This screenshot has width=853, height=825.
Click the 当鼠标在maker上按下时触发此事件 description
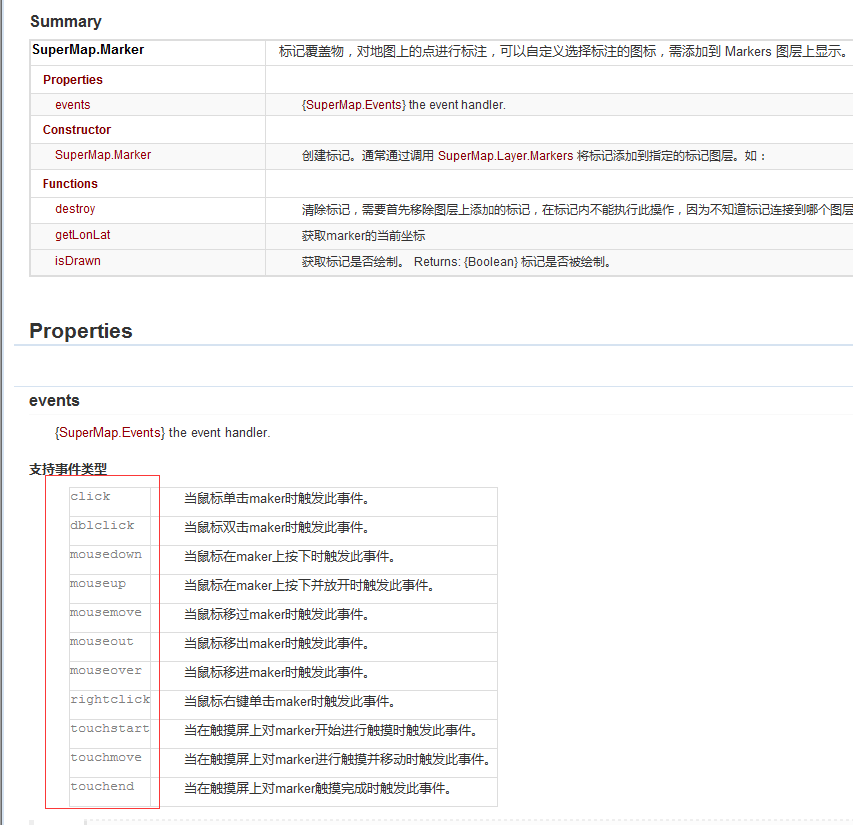pyautogui.click(x=289, y=557)
